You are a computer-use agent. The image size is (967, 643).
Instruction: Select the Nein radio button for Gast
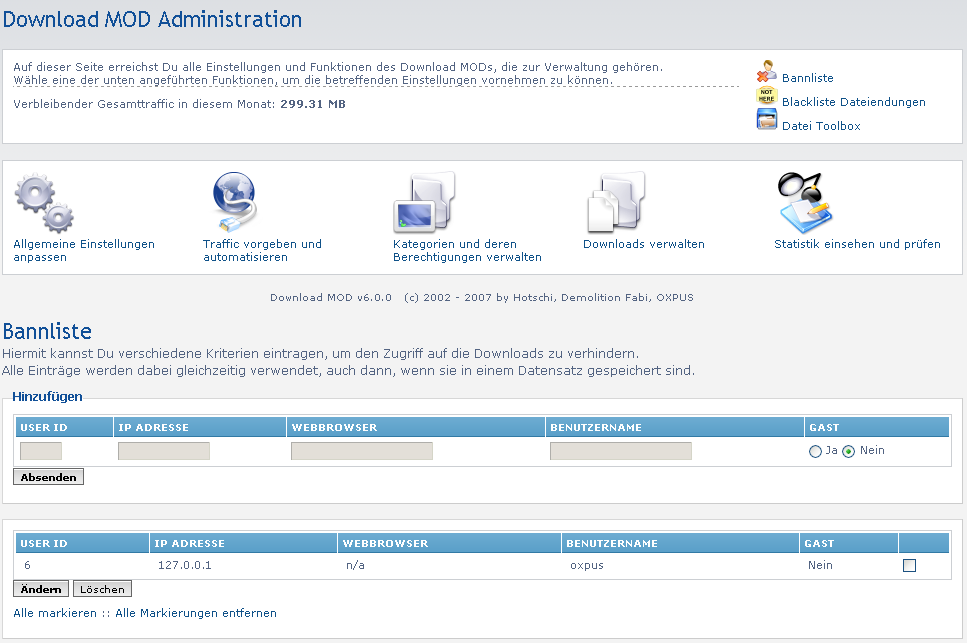(x=849, y=452)
